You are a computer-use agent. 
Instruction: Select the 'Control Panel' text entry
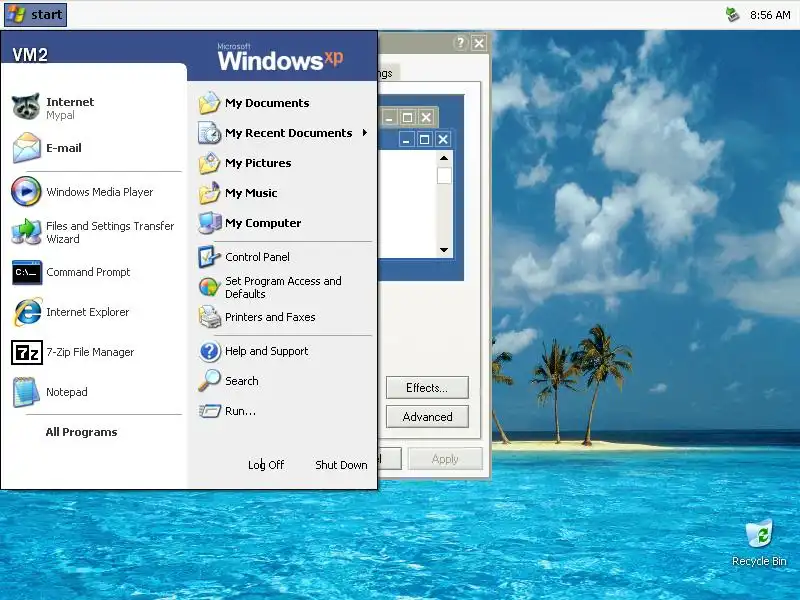[x=257, y=257]
